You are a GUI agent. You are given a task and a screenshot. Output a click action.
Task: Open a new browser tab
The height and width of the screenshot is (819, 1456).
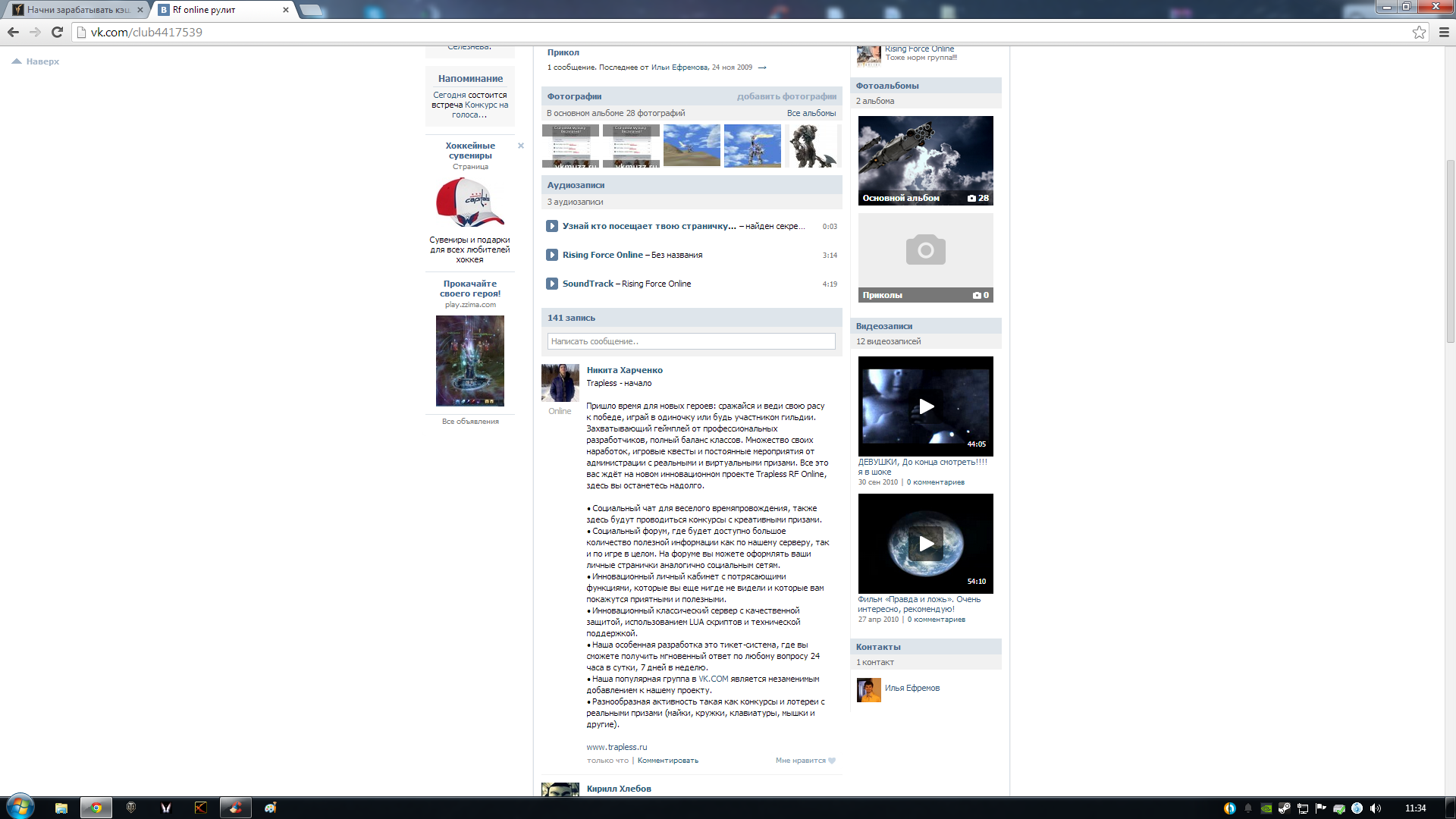[311, 10]
